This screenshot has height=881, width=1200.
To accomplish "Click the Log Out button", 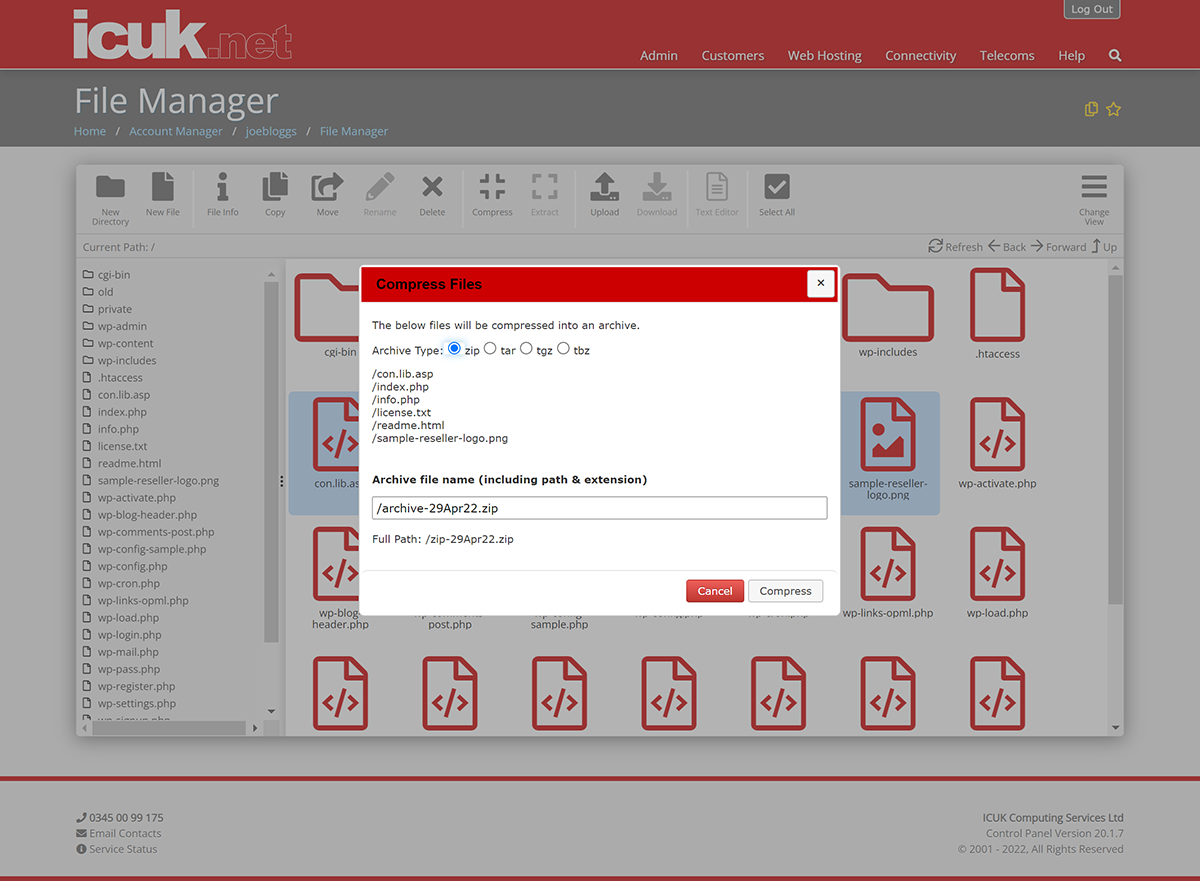I will [x=1092, y=9].
